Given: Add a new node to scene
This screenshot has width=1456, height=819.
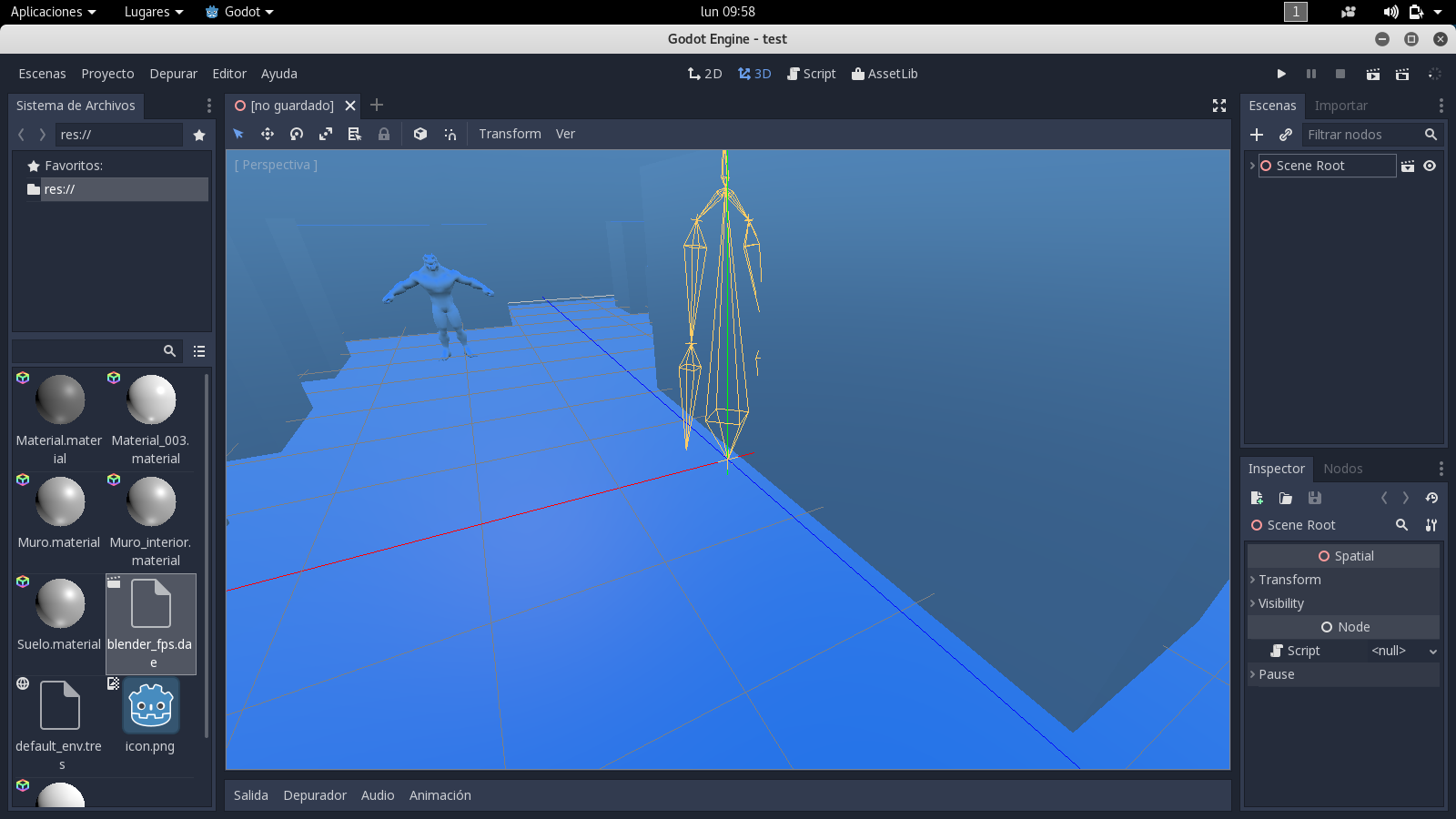Looking at the screenshot, I should pos(1257,135).
